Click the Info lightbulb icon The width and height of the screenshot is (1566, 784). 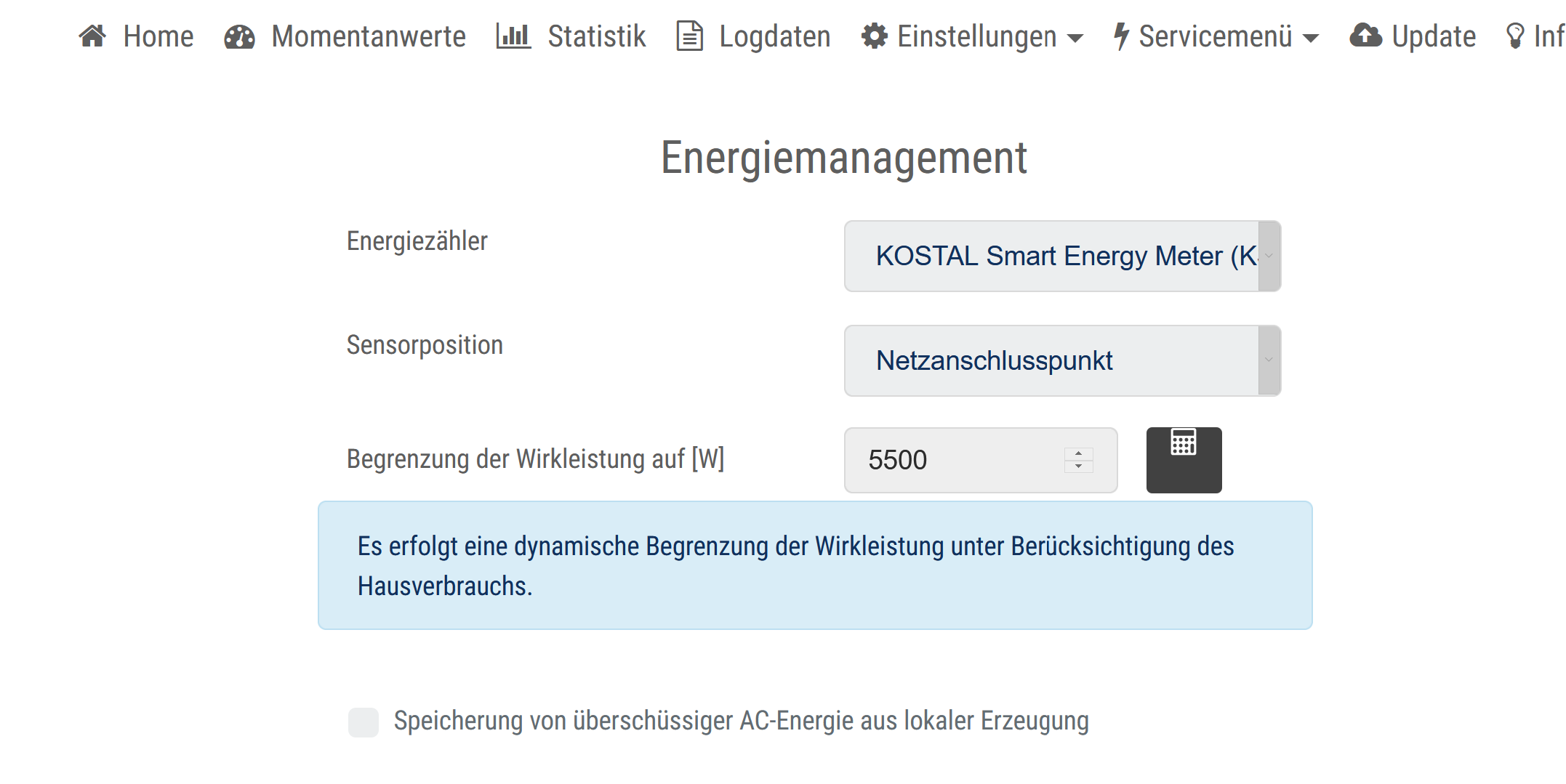[1515, 36]
